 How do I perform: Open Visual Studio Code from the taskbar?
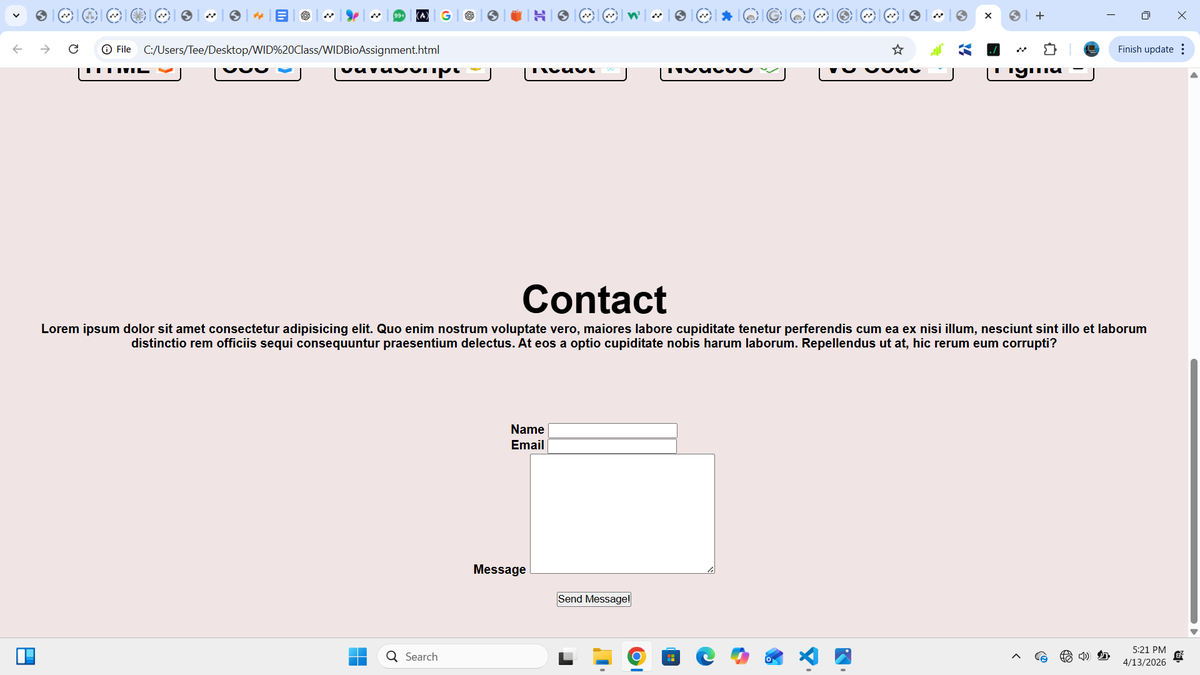click(809, 657)
